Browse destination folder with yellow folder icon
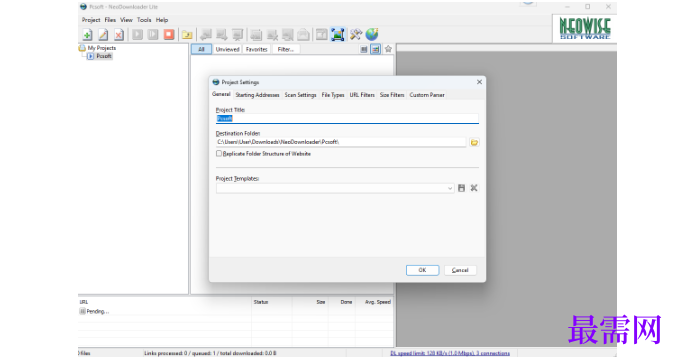The height and width of the screenshot is (361, 680). 474,142
